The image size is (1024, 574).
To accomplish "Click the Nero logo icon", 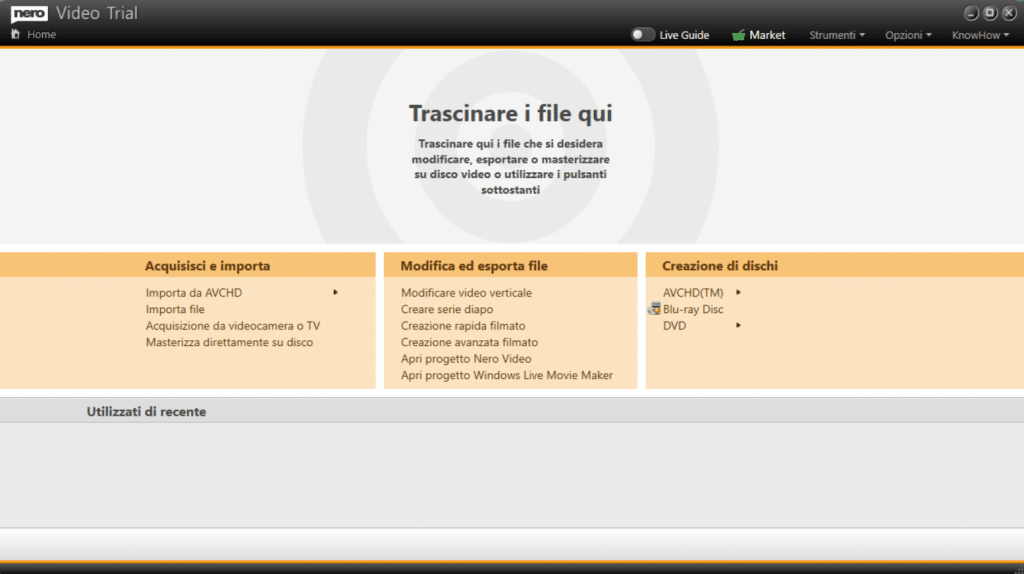I will pyautogui.click(x=29, y=14).
